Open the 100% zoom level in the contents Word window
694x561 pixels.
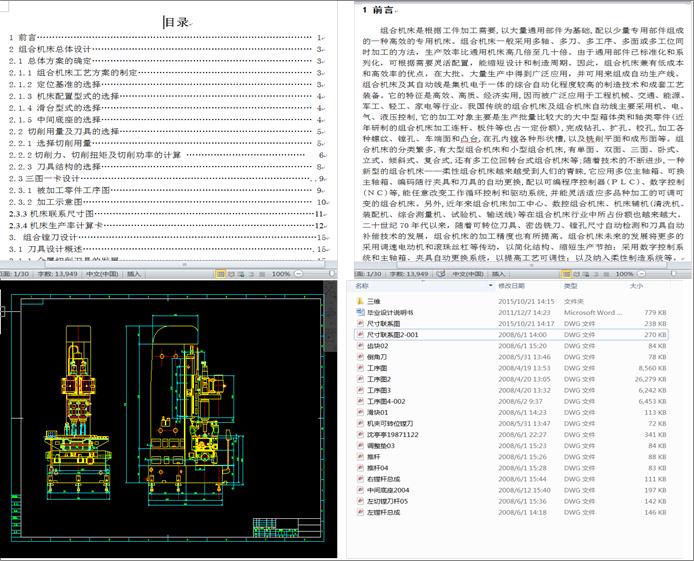coord(281,274)
